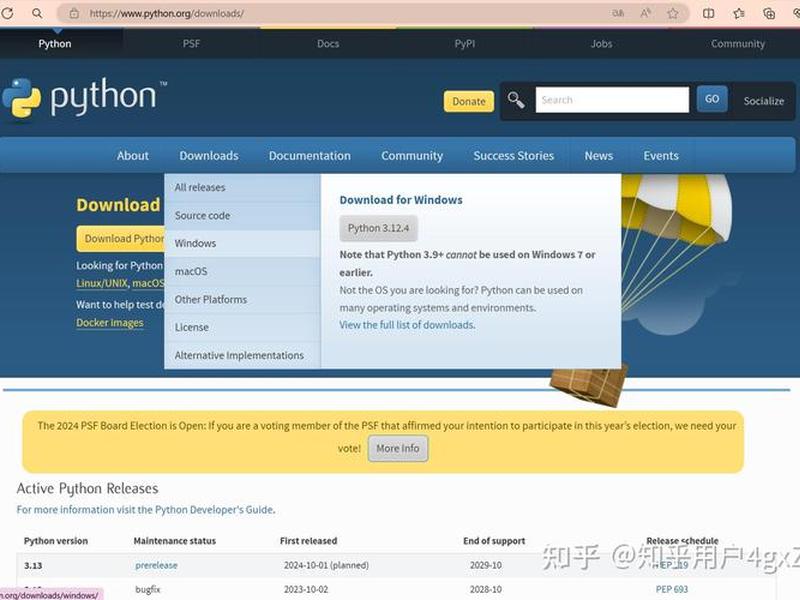Open the favorites list icon
This screenshot has height=600, width=800.
[x=739, y=13]
